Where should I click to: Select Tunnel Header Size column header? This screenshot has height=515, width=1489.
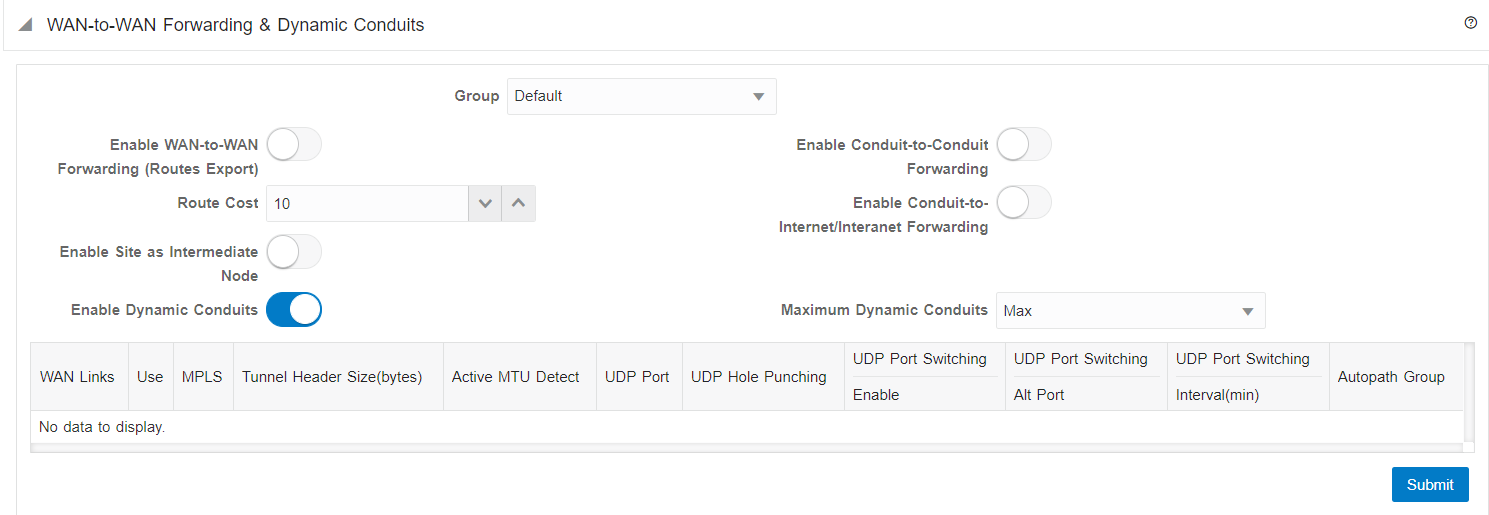332,377
